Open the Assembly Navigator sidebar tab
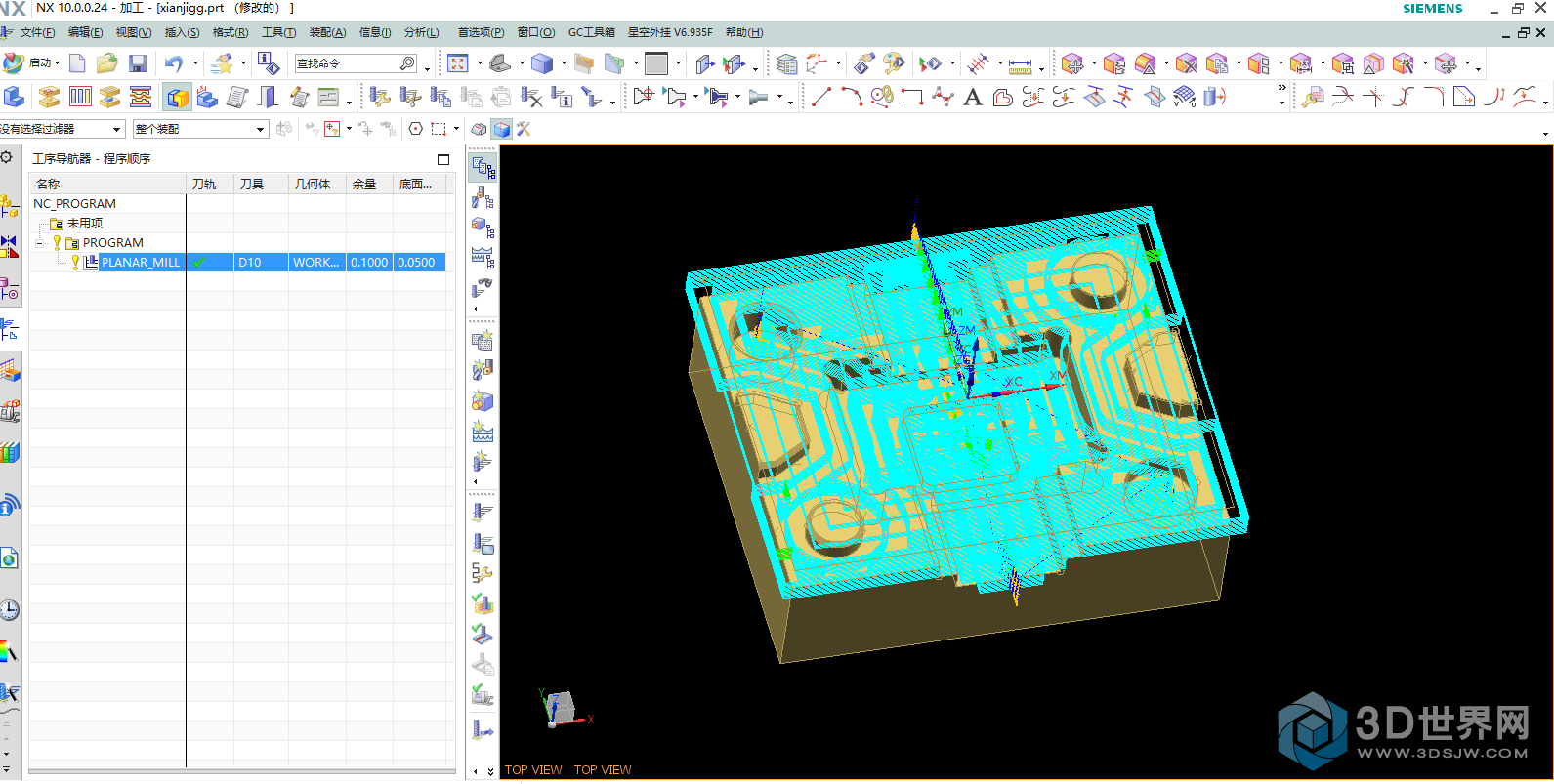 pos(9,206)
